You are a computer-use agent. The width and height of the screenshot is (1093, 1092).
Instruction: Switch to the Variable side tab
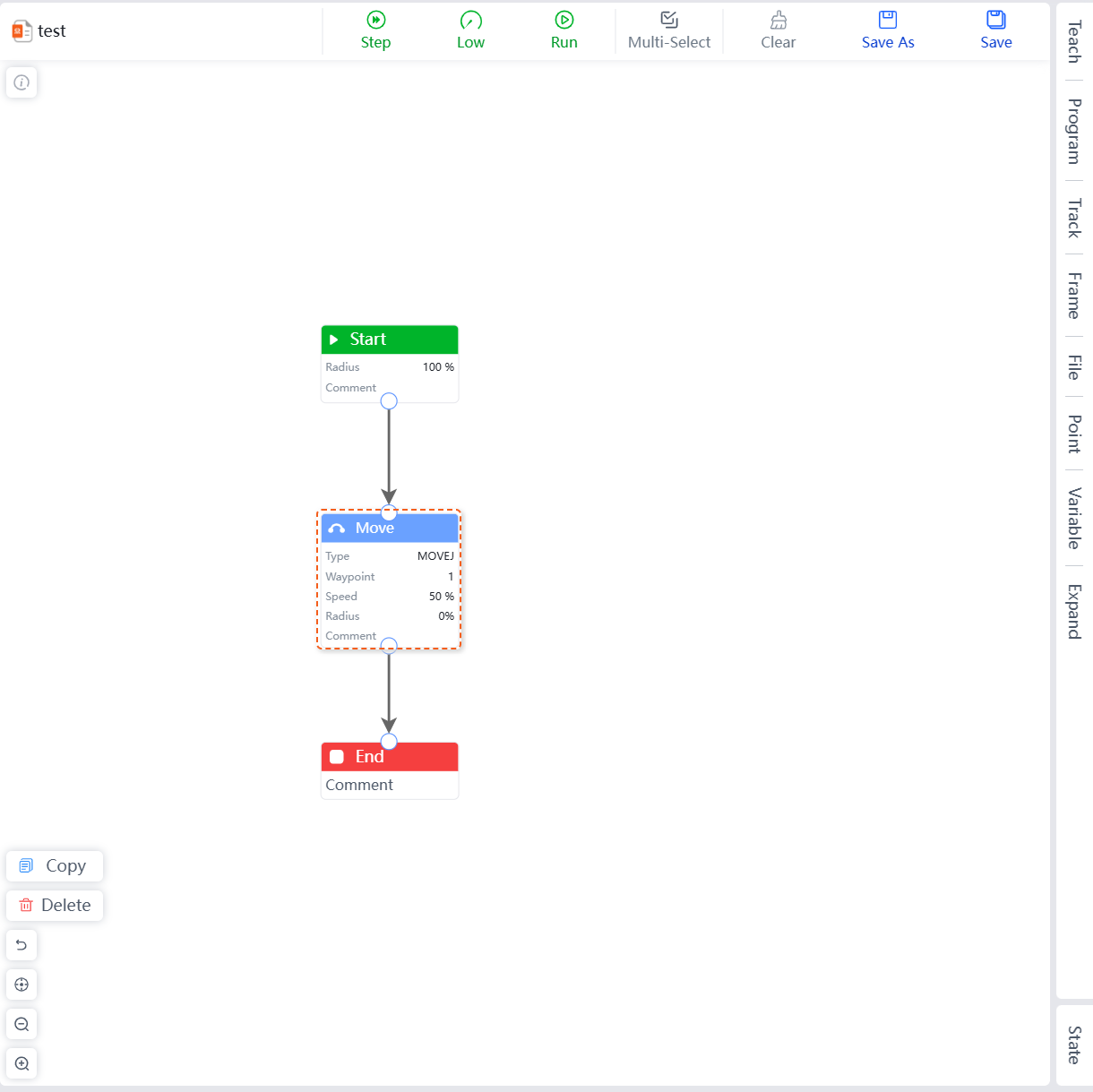click(x=1073, y=518)
